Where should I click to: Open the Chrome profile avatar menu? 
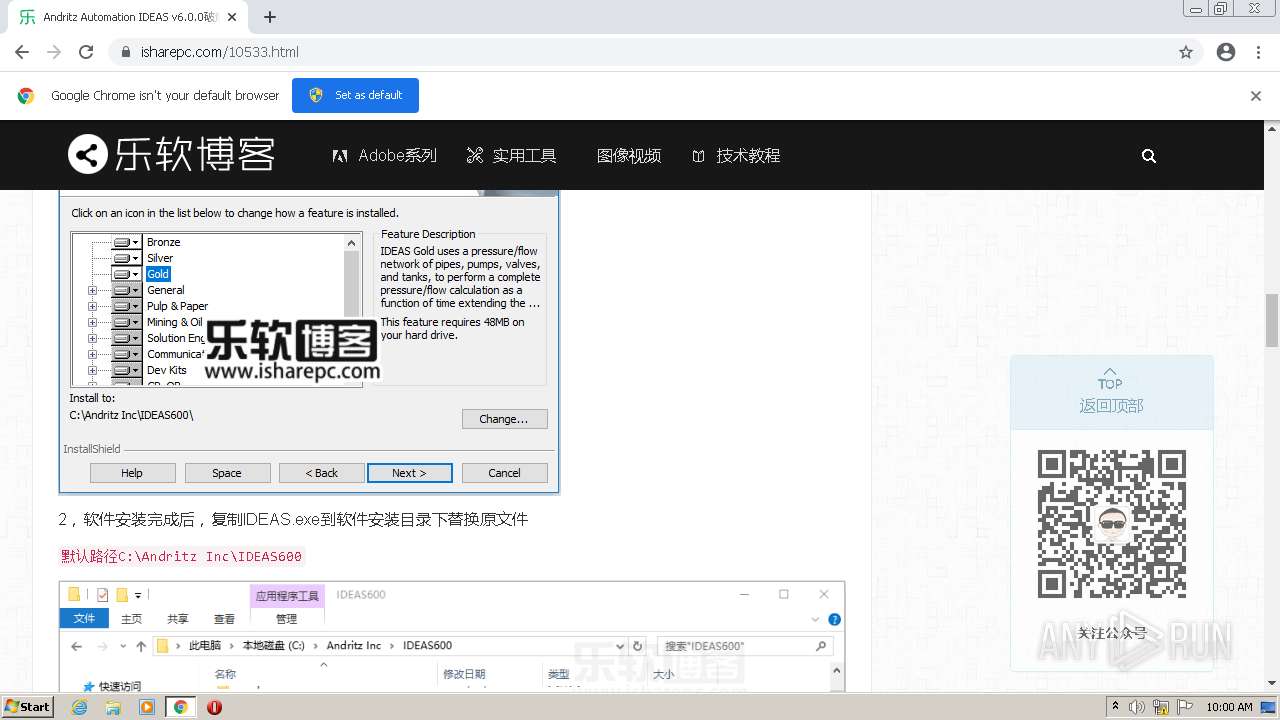(1226, 52)
